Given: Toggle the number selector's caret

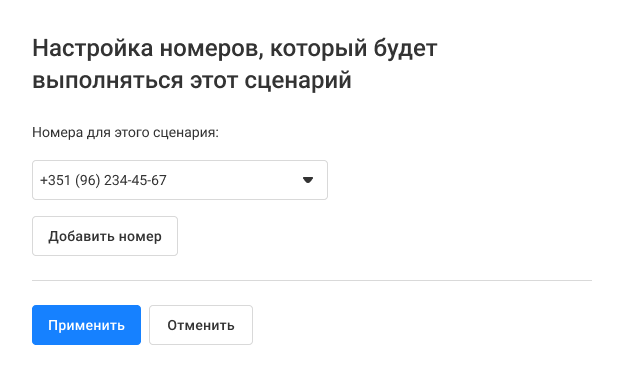Looking at the screenshot, I should click(x=308, y=180).
